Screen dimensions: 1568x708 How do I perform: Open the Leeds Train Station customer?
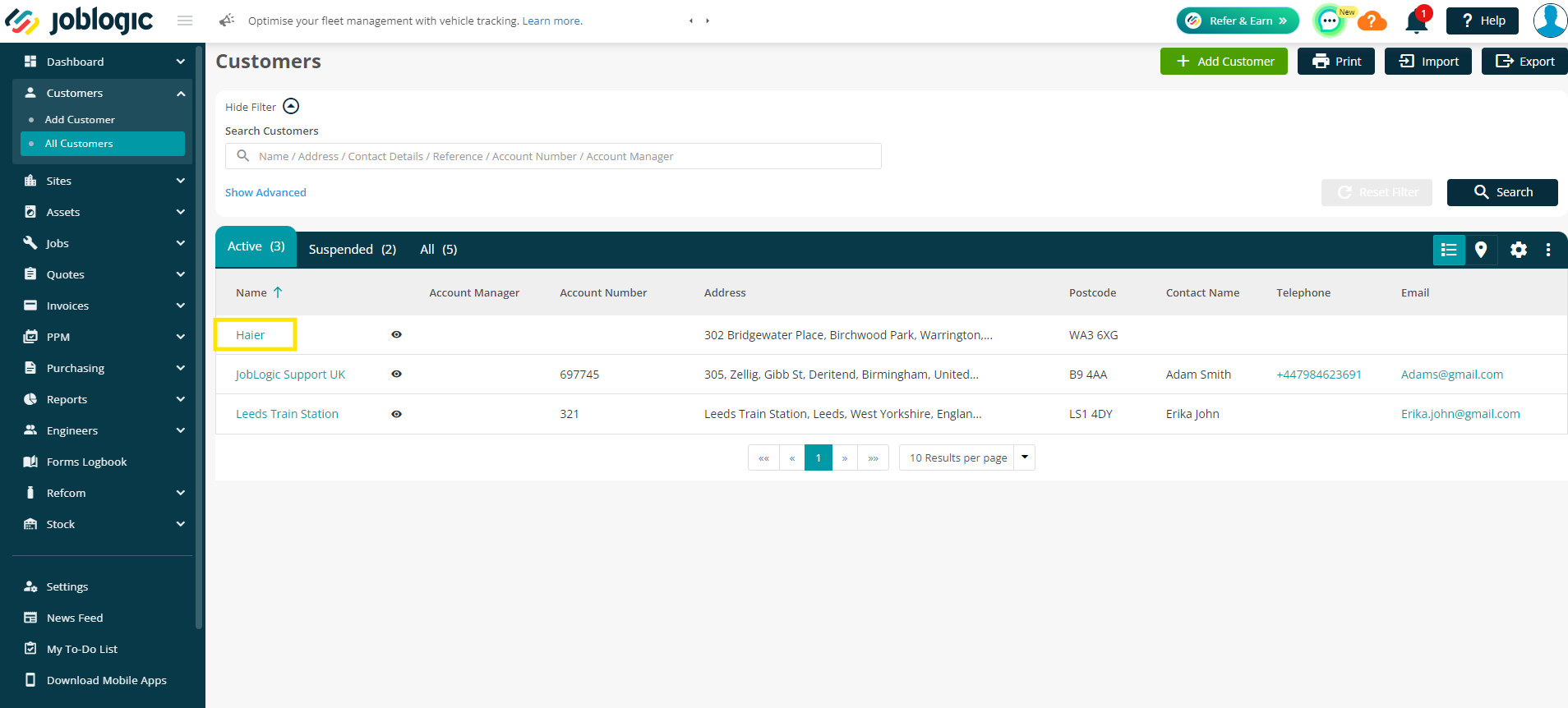[x=287, y=414]
